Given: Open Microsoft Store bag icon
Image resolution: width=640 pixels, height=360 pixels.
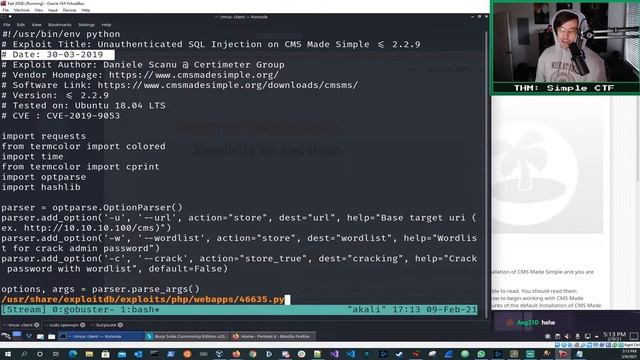Looking at the screenshot, I should [105, 354].
